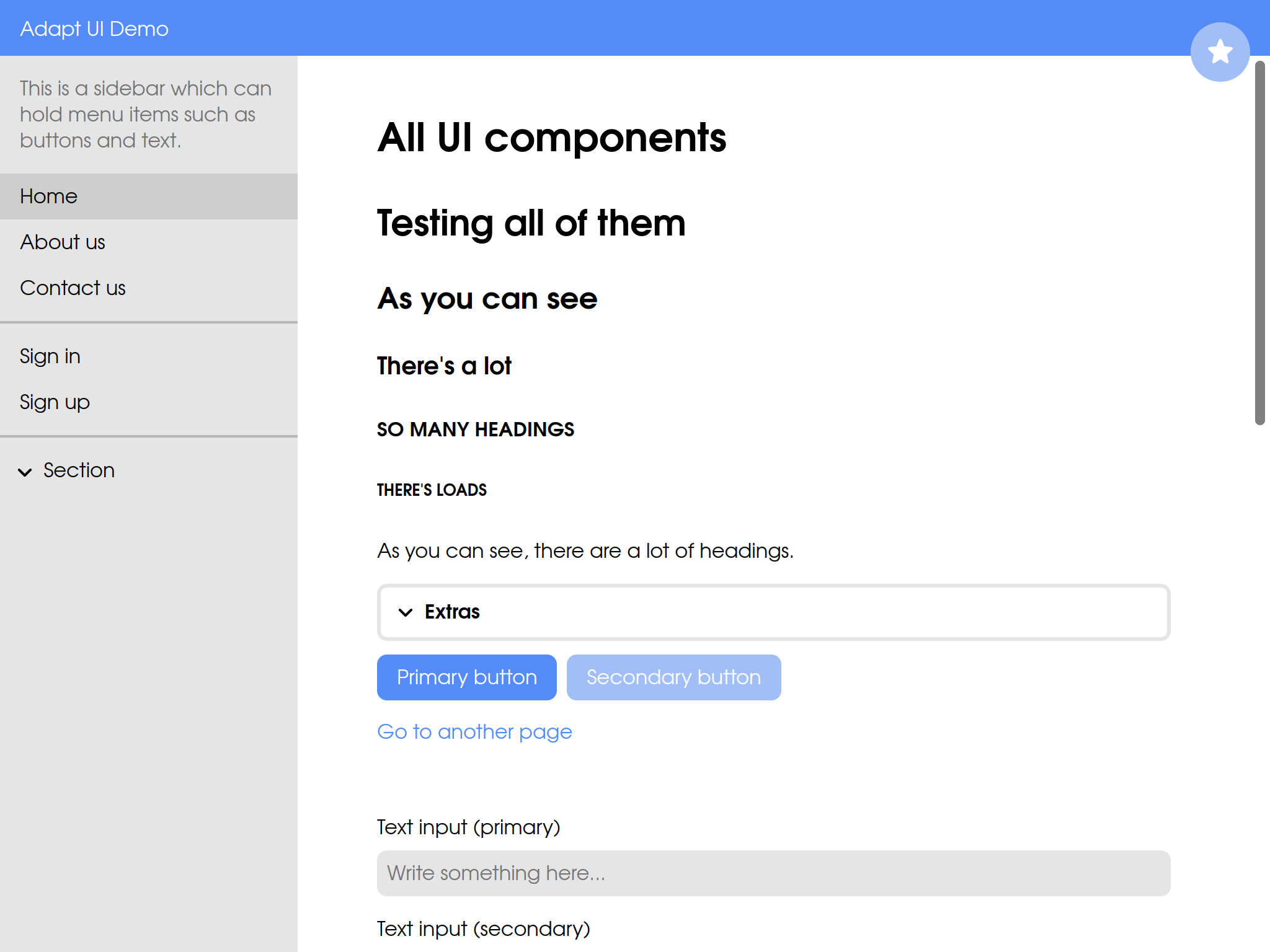The image size is (1270, 952).
Task: Go to About us in the sidebar
Action: coord(63,242)
